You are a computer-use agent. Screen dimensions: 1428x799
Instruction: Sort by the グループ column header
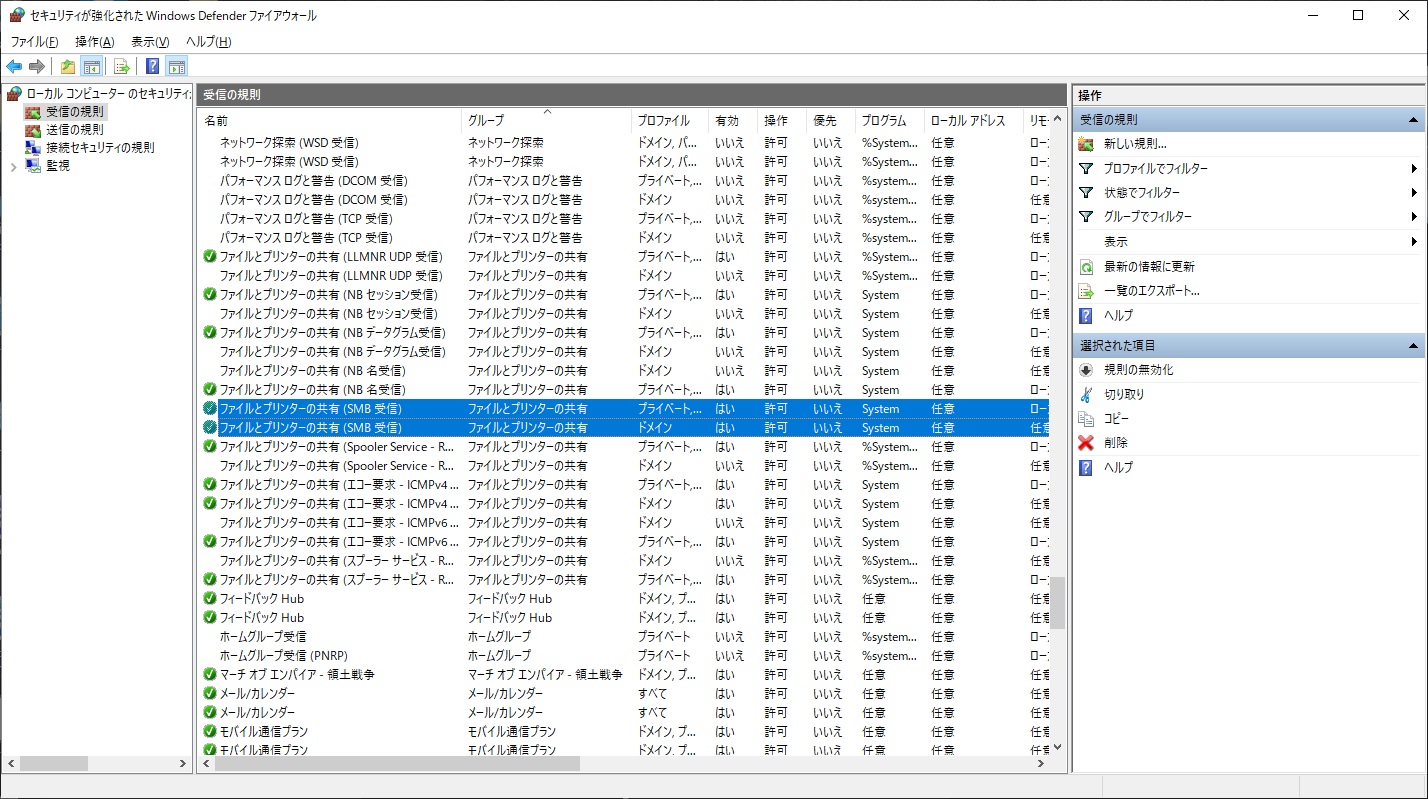coord(547,120)
